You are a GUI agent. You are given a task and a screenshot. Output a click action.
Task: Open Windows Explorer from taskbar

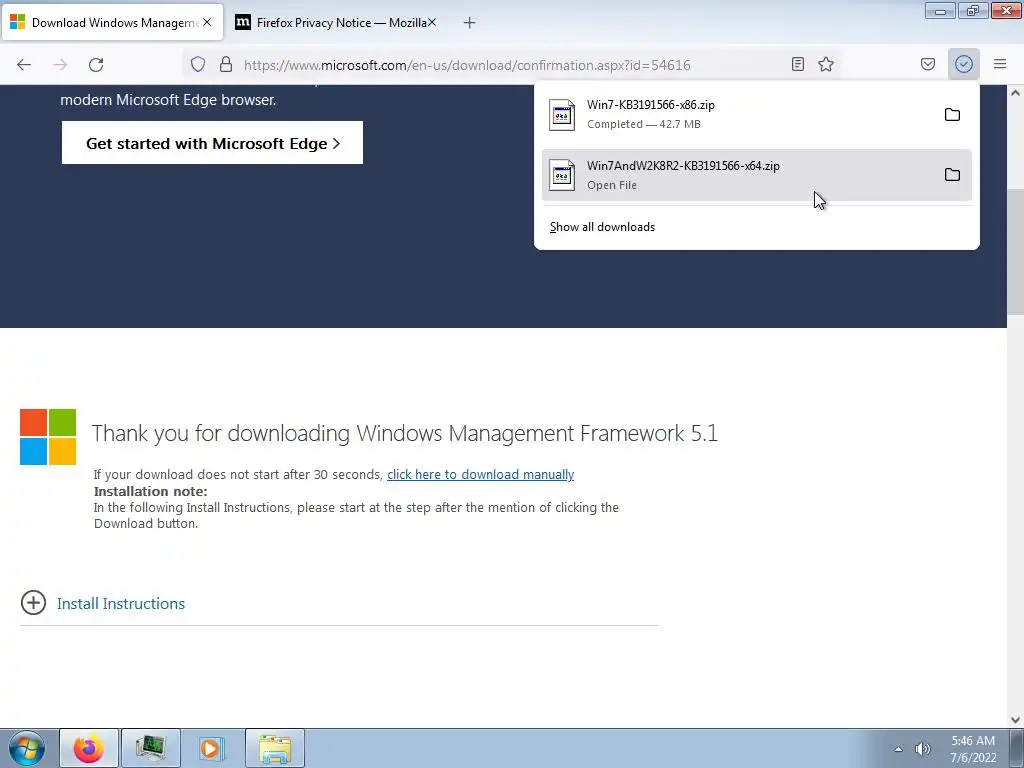275,748
